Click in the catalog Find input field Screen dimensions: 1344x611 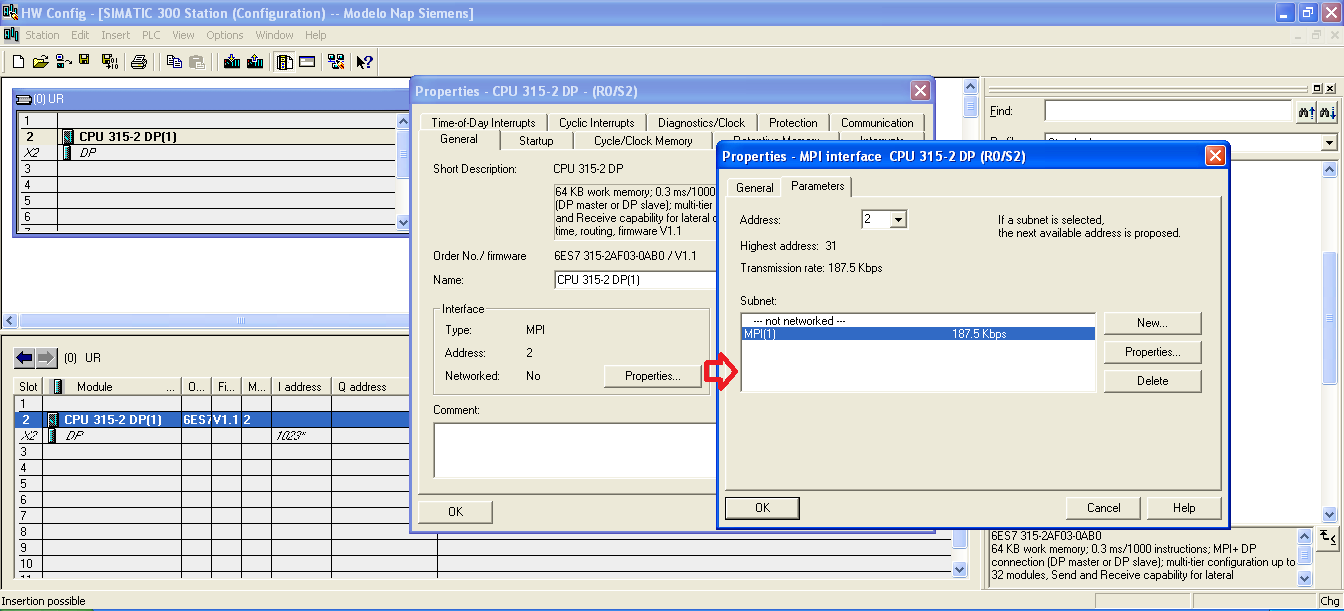[1167, 112]
